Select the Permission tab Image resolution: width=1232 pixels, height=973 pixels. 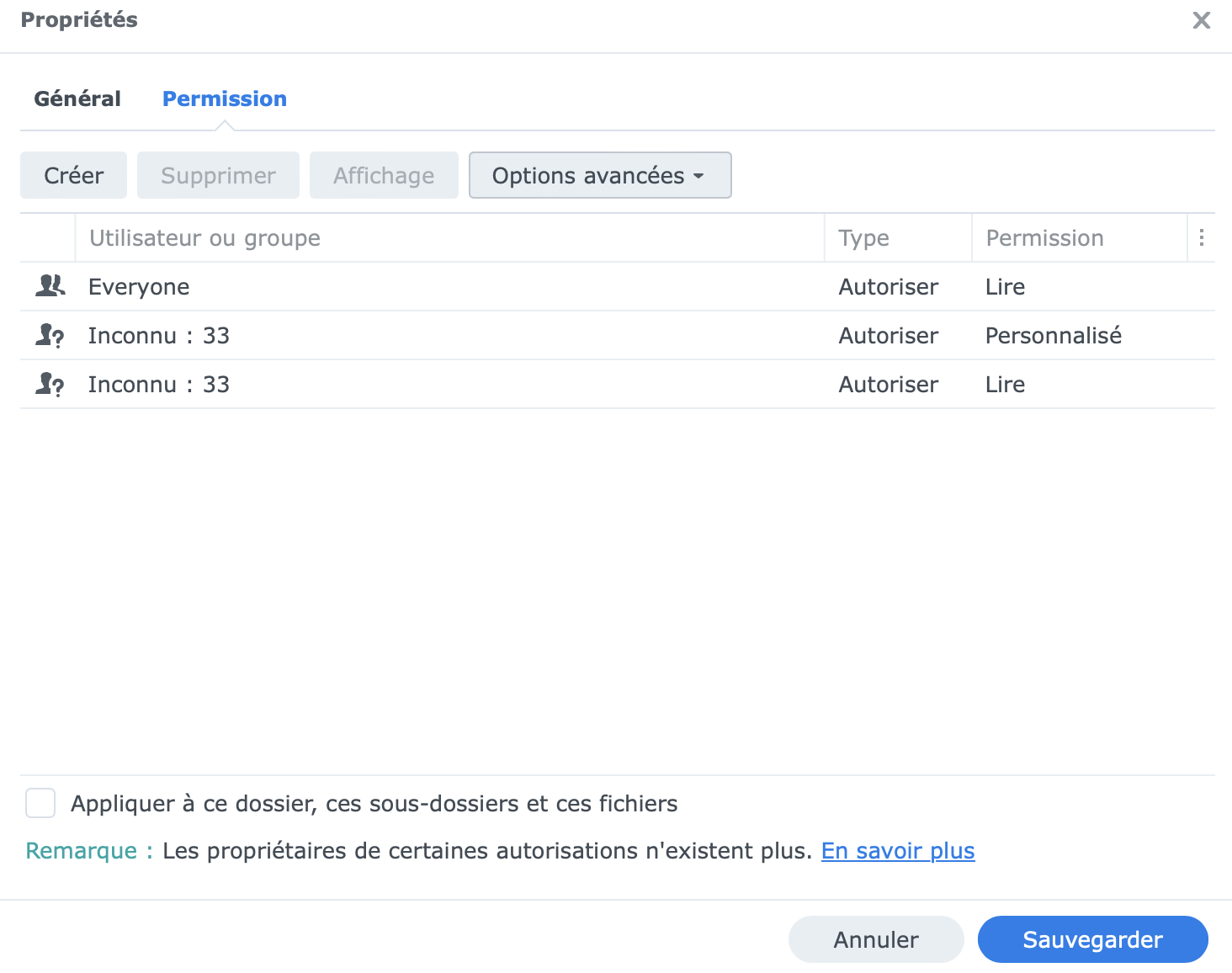pyautogui.click(x=225, y=98)
